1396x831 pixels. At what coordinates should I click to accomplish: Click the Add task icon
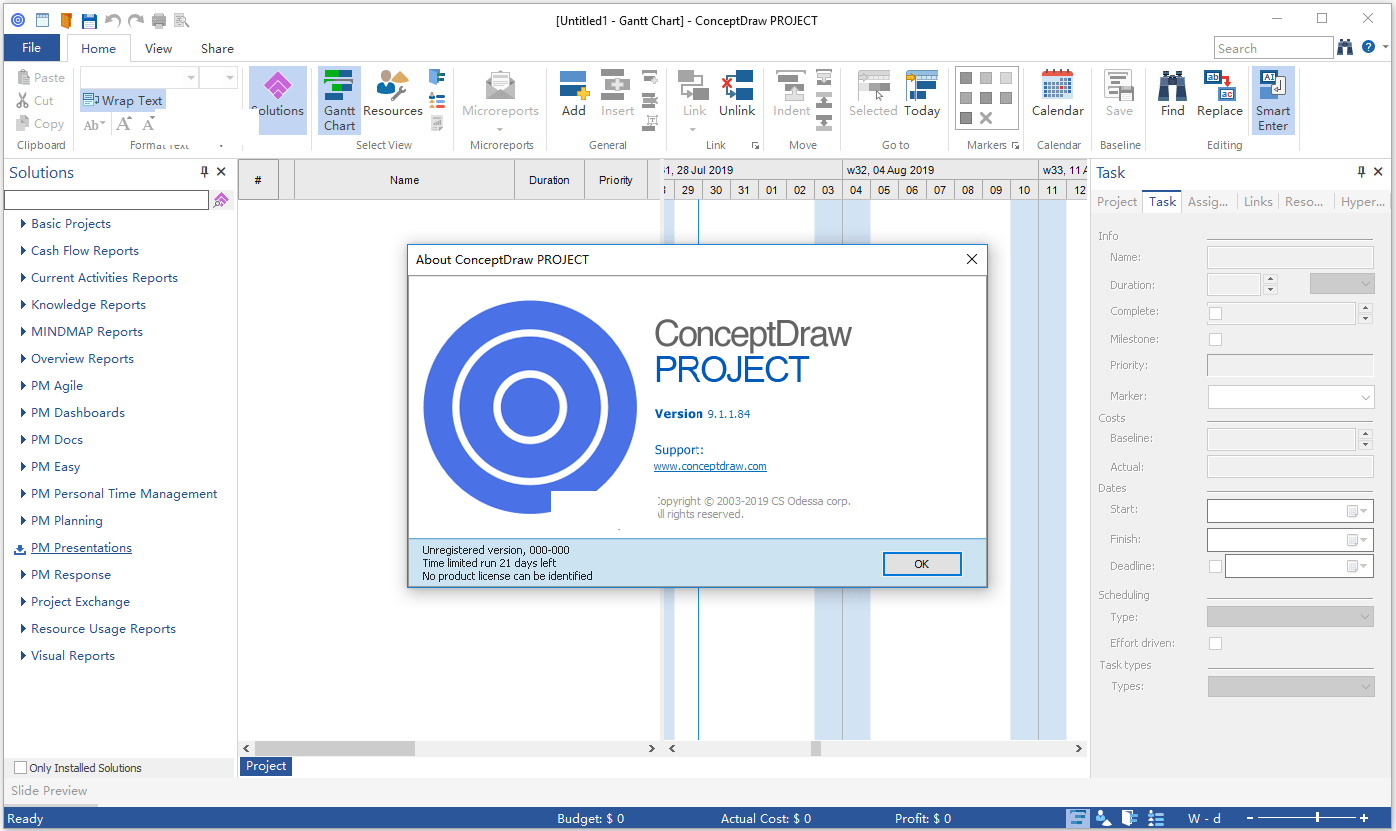point(573,94)
